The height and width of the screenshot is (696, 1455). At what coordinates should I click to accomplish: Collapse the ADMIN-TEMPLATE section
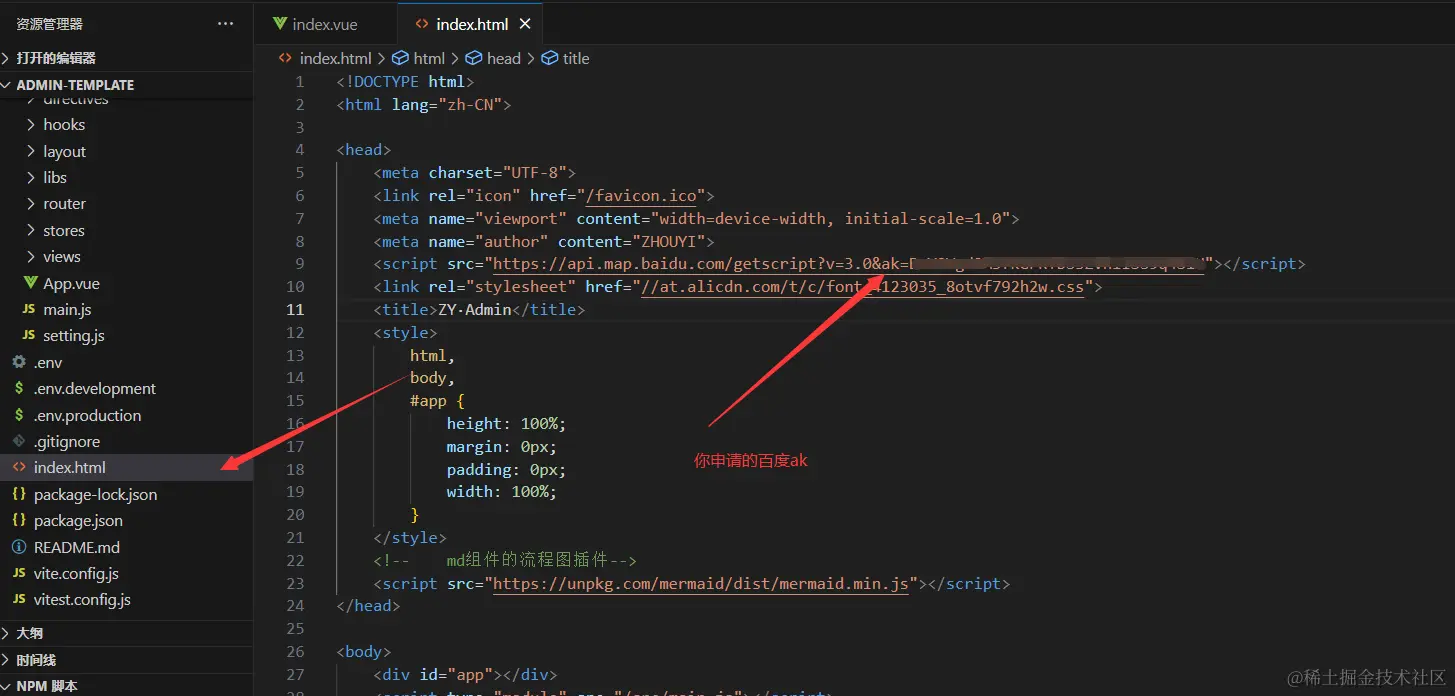[x=126, y=85]
